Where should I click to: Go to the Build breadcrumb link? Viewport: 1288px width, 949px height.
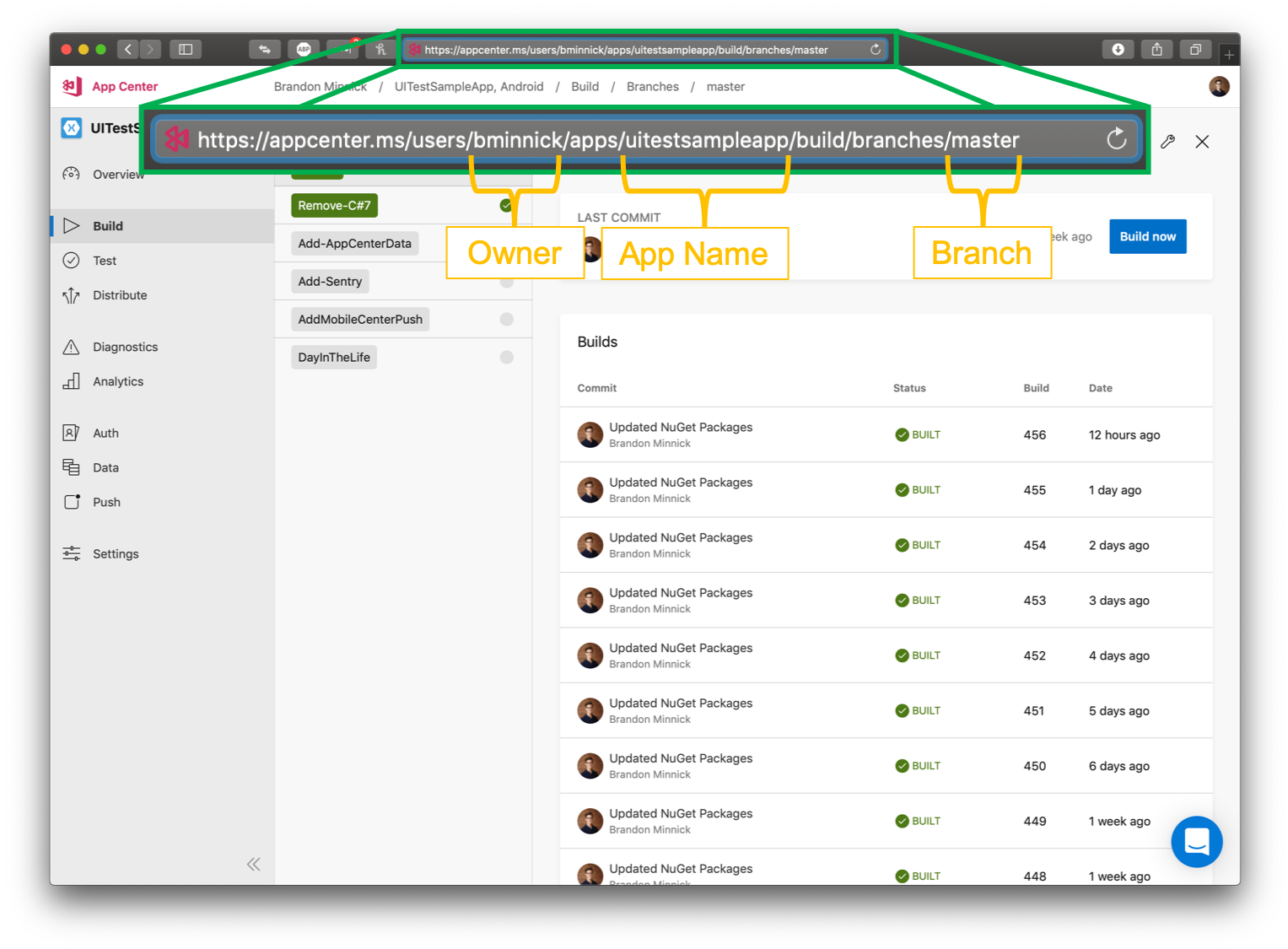(x=585, y=87)
